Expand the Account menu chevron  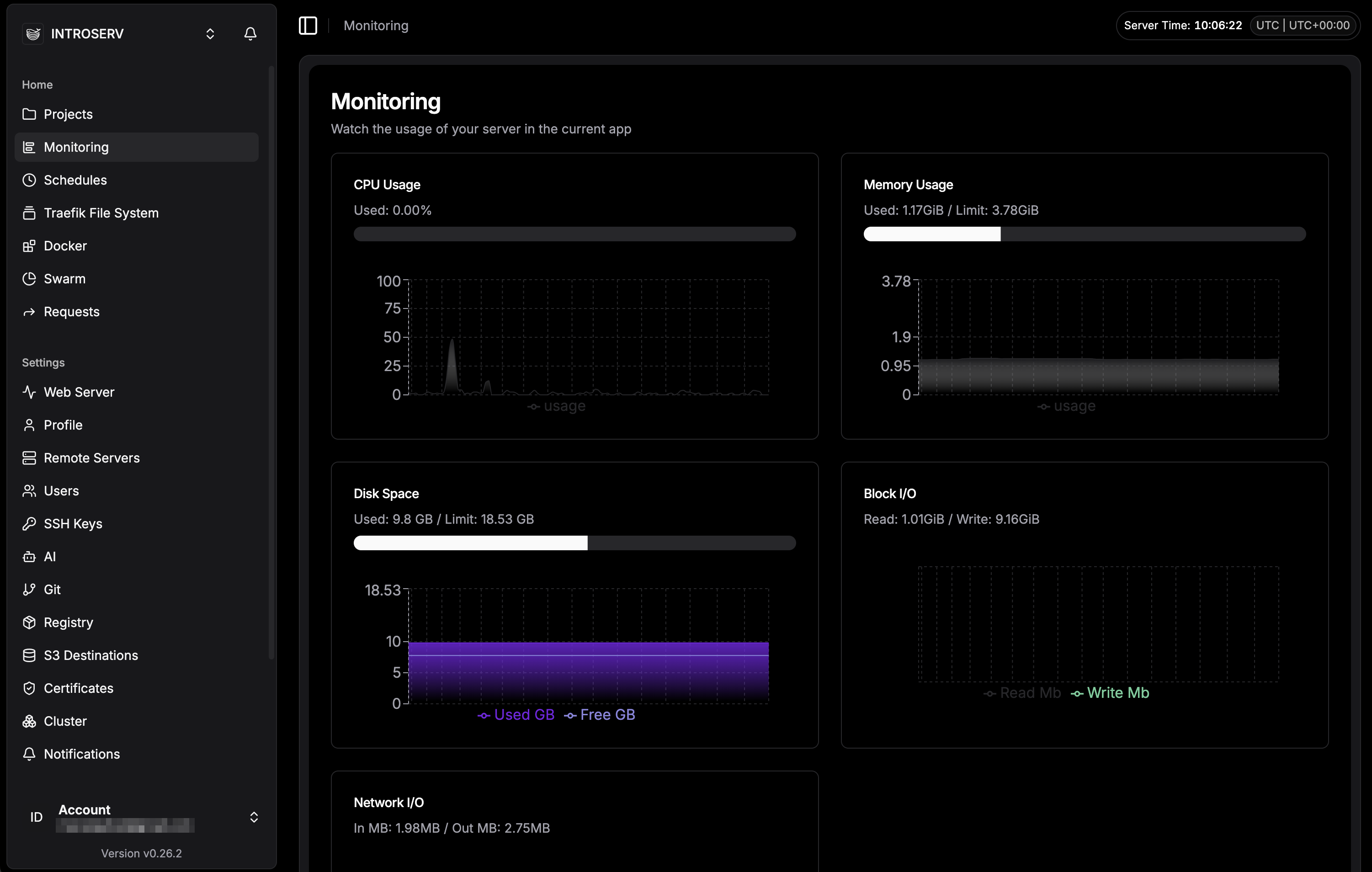(254, 817)
